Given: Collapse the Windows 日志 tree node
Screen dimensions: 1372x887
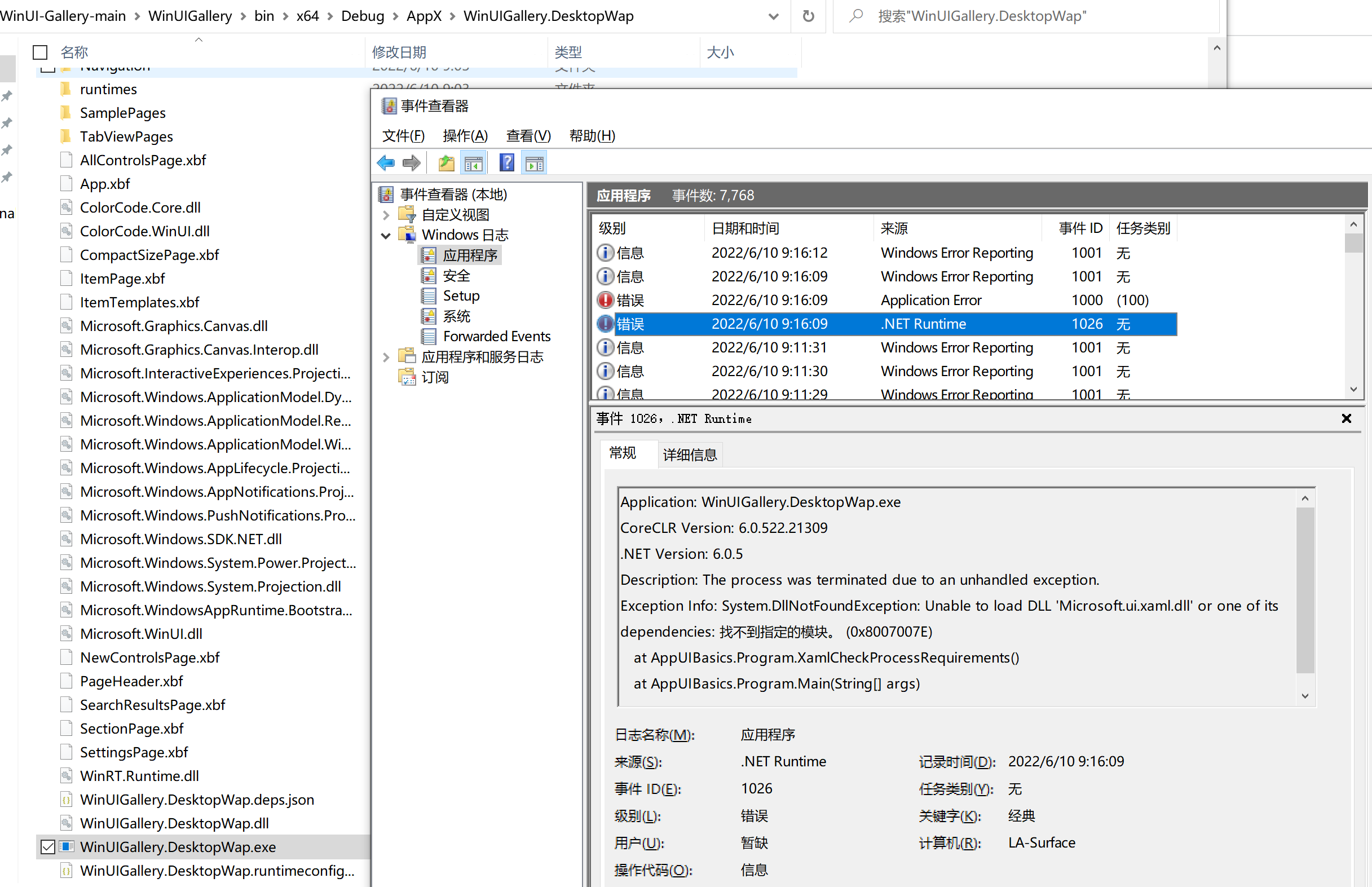Looking at the screenshot, I should (x=386, y=236).
